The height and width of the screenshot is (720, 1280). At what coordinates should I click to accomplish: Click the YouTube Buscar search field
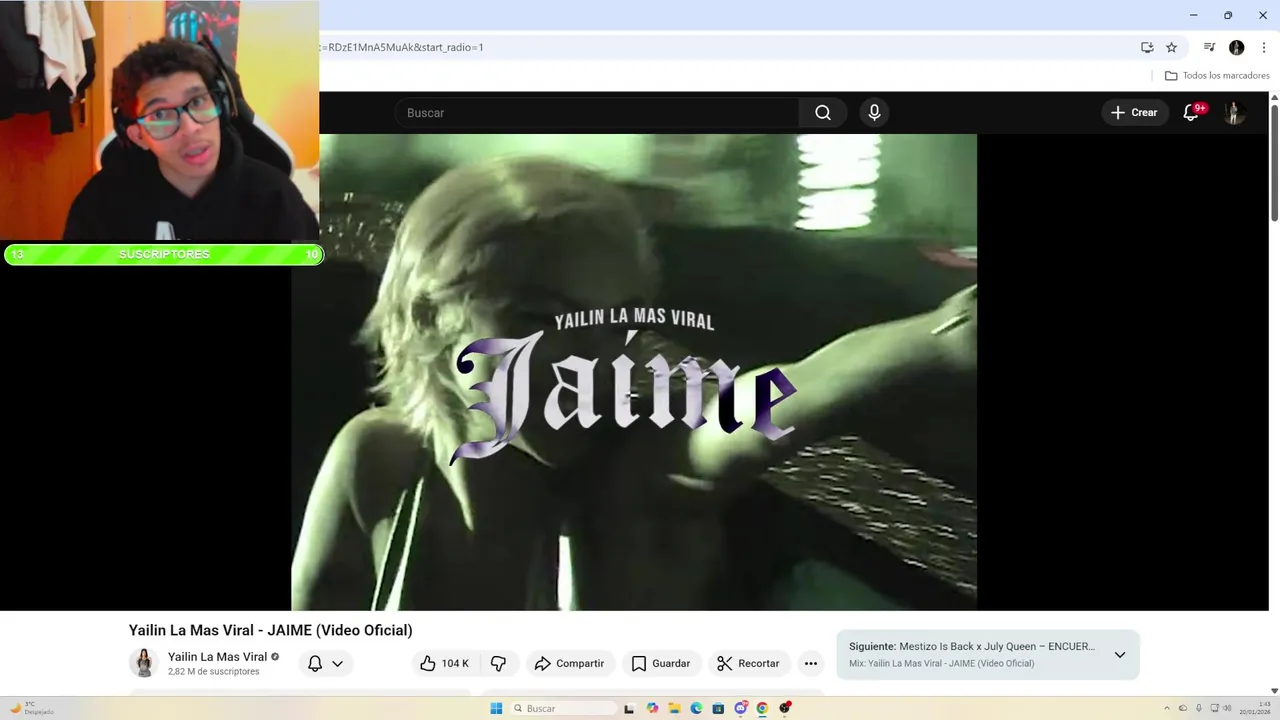tap(597, 113)
